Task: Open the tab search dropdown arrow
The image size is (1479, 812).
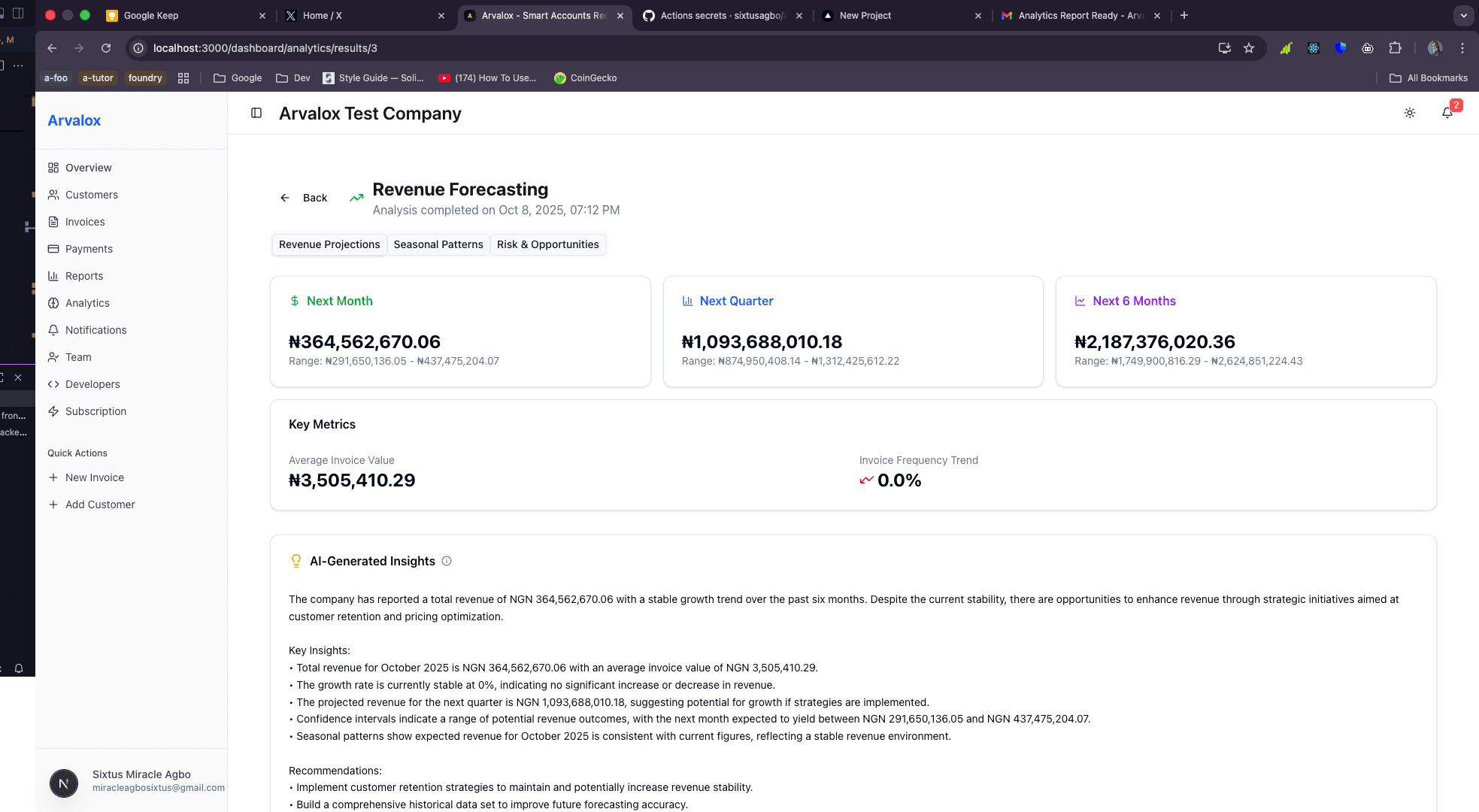Action: (x=1463, y=15)
